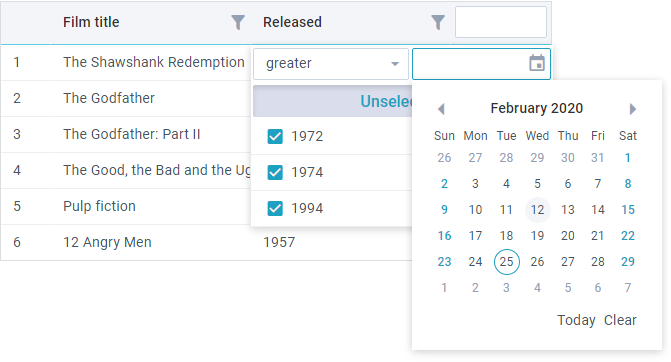Go to previous month arrow
This screenshot has height=362, width=671.
tap(441, 109)
